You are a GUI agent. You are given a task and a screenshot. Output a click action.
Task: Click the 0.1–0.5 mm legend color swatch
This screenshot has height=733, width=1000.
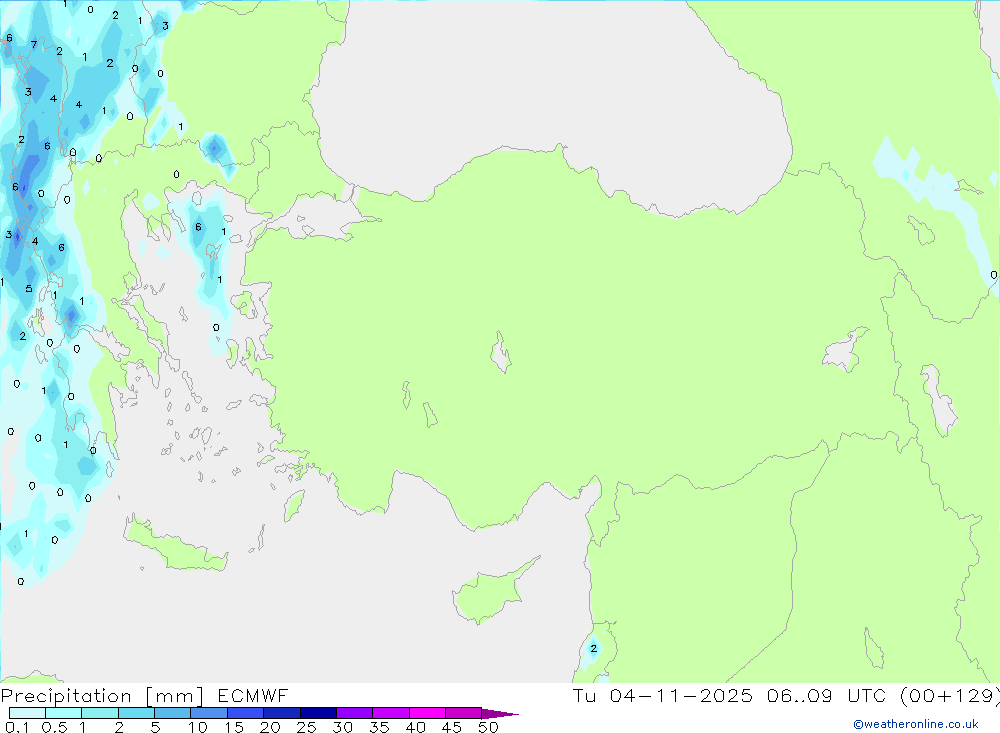(27, 713)
